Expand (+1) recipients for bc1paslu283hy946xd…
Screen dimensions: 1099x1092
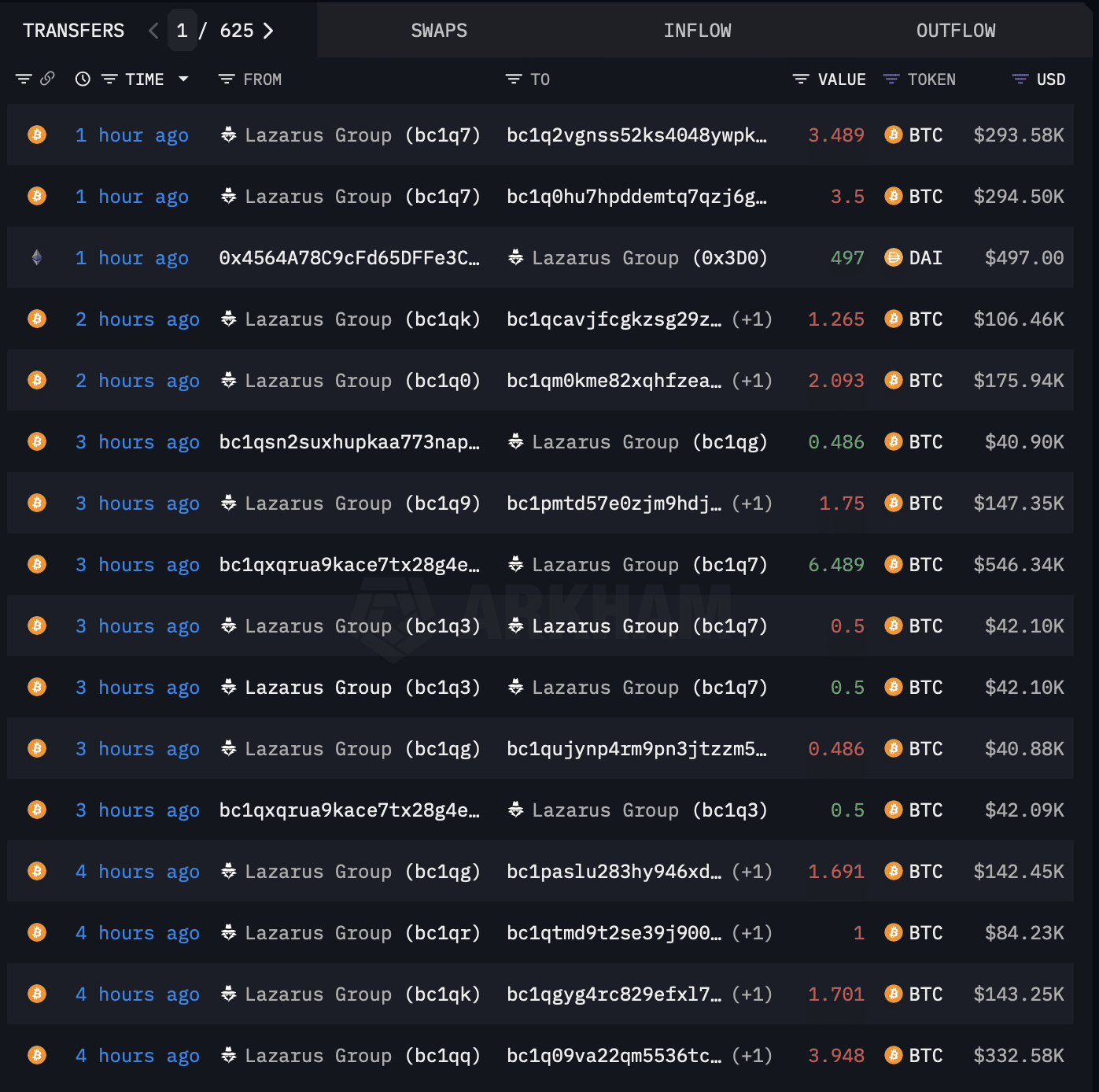(x=751, y=872)
